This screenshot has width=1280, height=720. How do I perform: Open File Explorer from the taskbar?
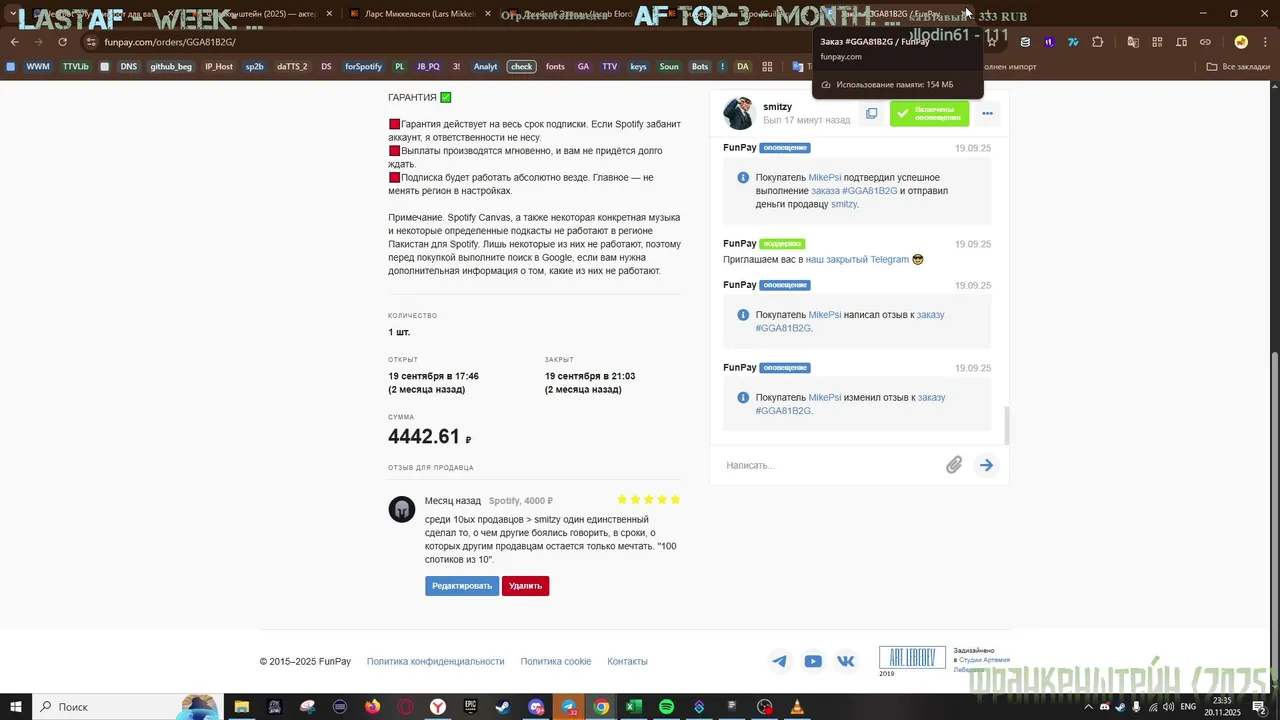(241, 707)
